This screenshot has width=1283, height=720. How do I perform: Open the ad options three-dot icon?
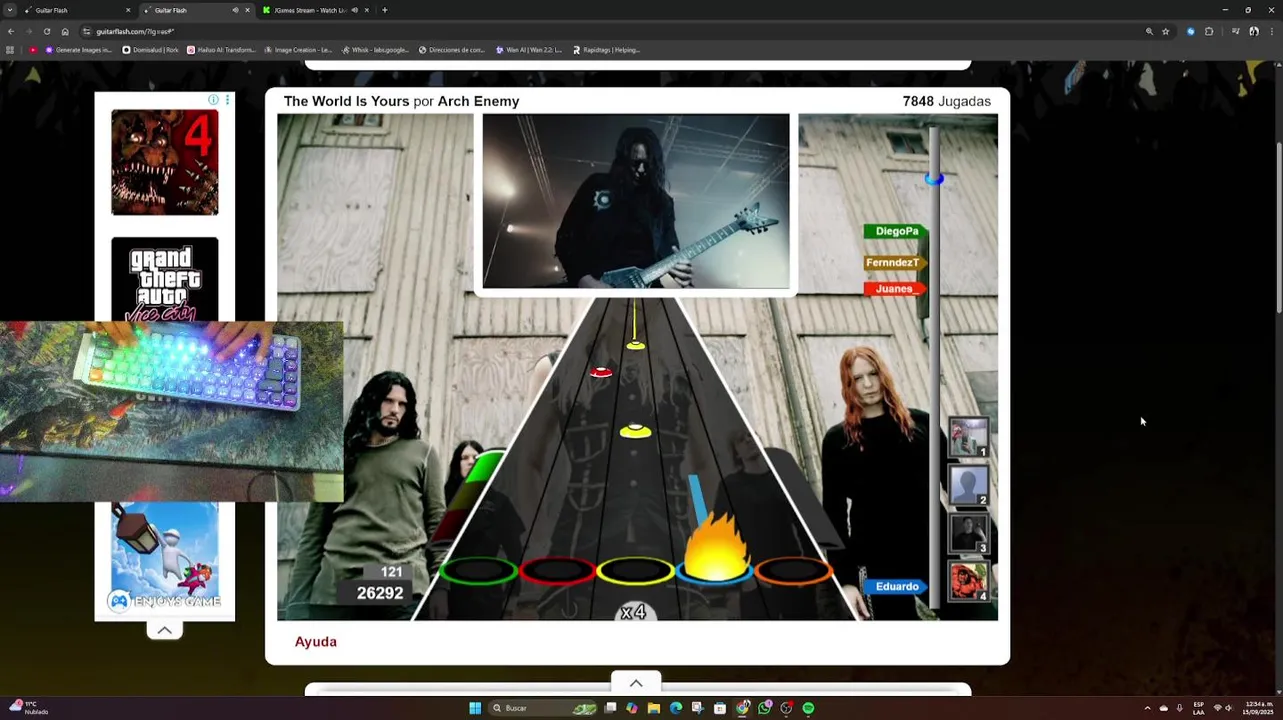point(227,100)
